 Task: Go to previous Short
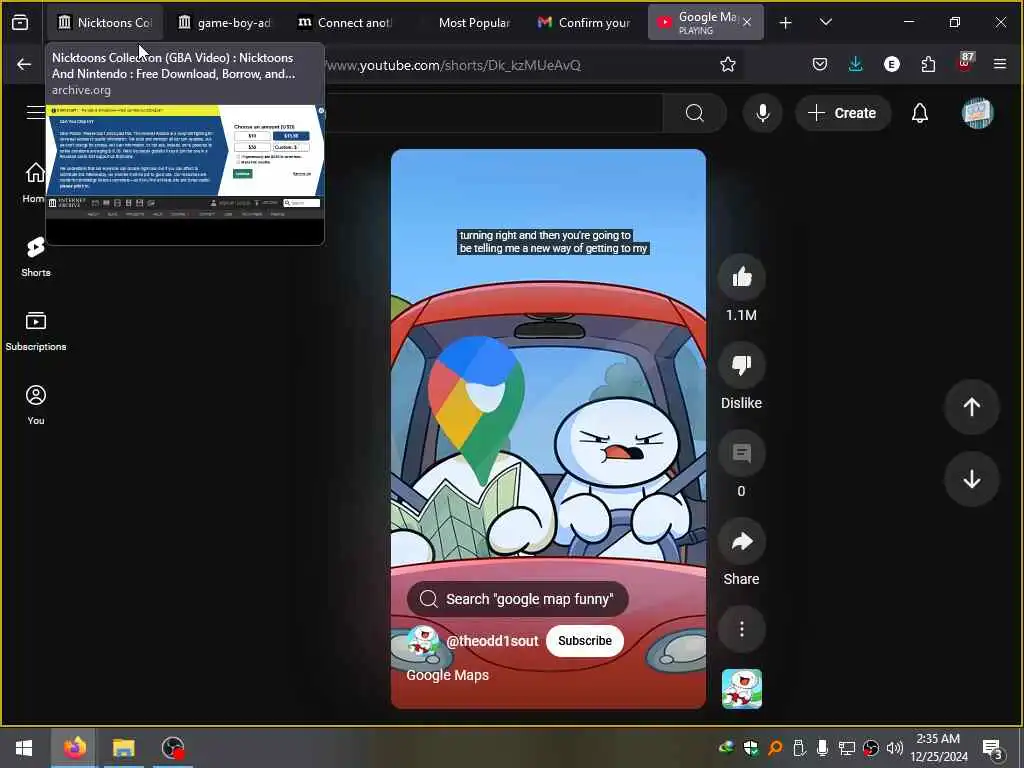click(x=972, y=407)
